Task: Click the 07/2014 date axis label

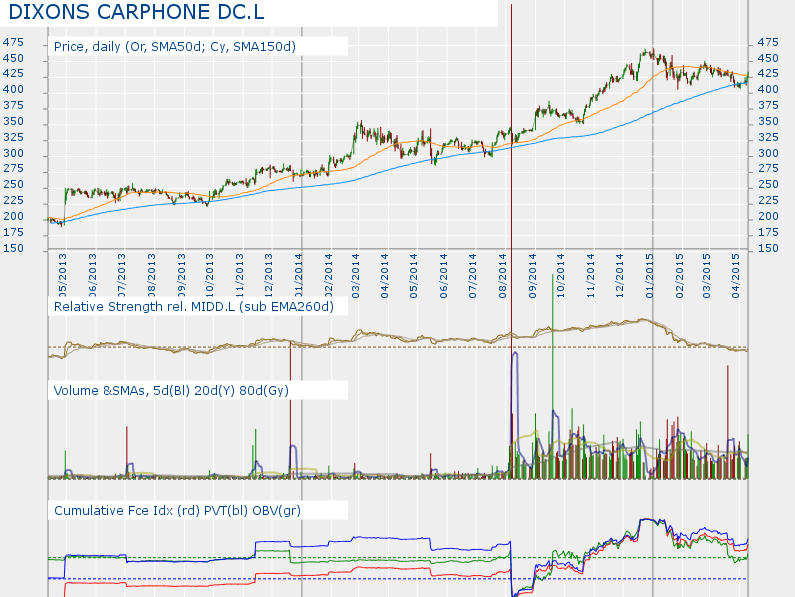Action: click(473, 276)
